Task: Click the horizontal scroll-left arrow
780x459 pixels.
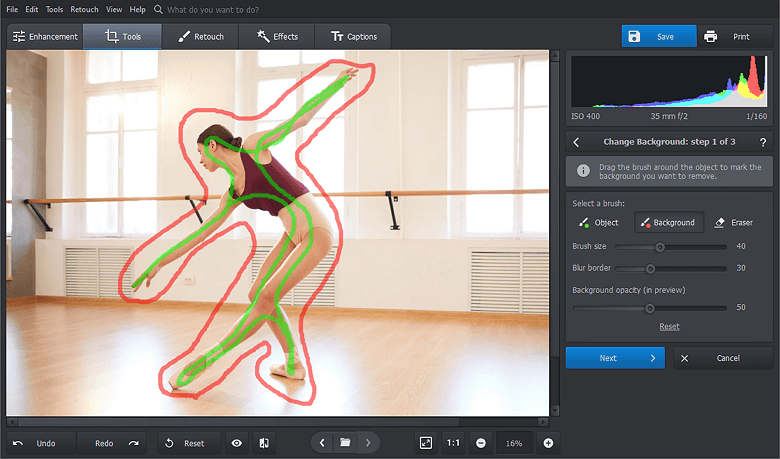Action: click(x=11, y=422)
